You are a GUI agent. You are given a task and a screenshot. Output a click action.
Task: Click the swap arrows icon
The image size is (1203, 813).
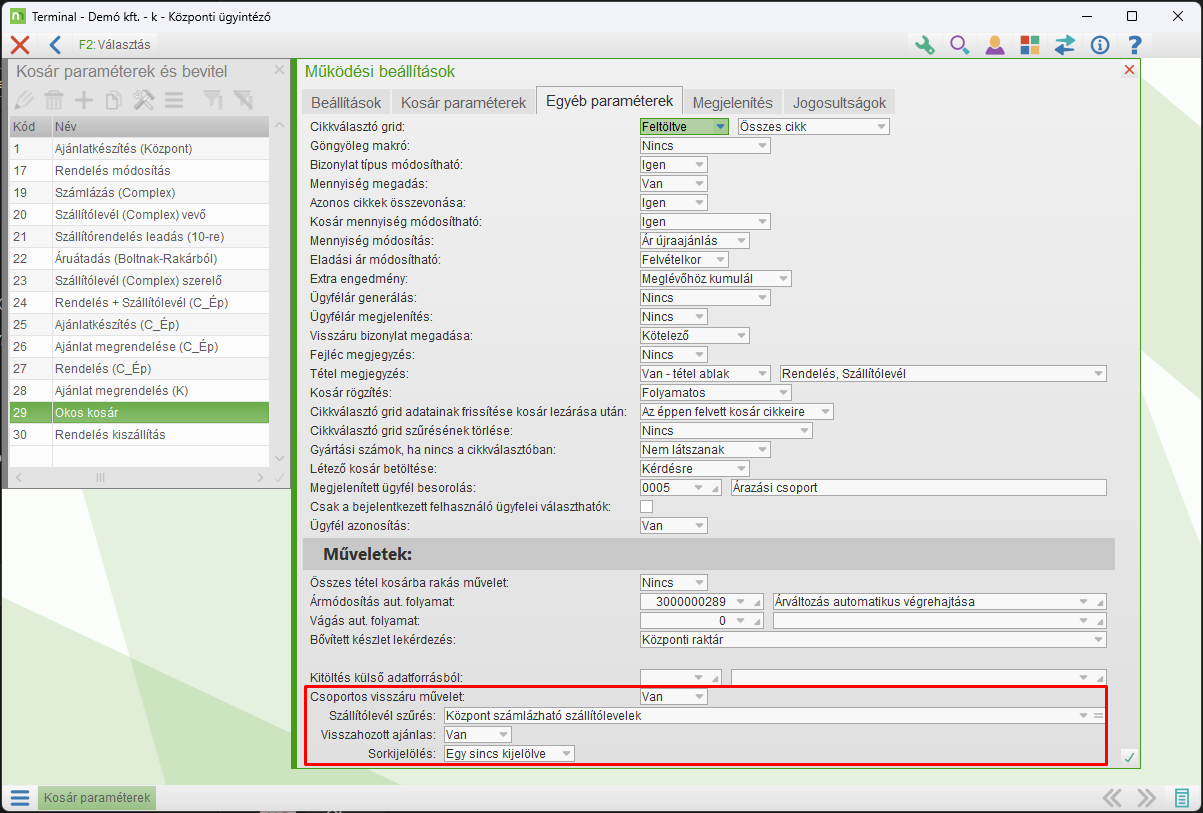tap(1065, 44)
